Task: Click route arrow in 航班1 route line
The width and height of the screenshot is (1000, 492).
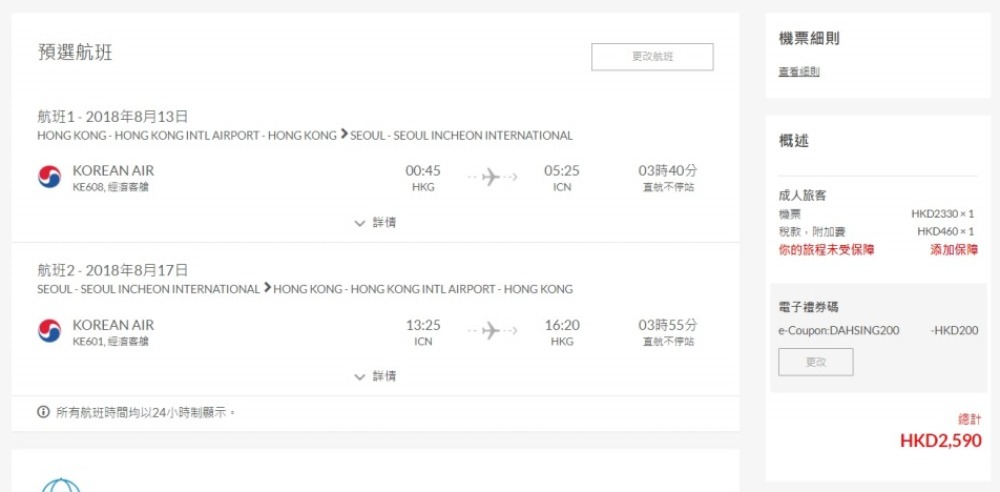Action: pos(344,135)
